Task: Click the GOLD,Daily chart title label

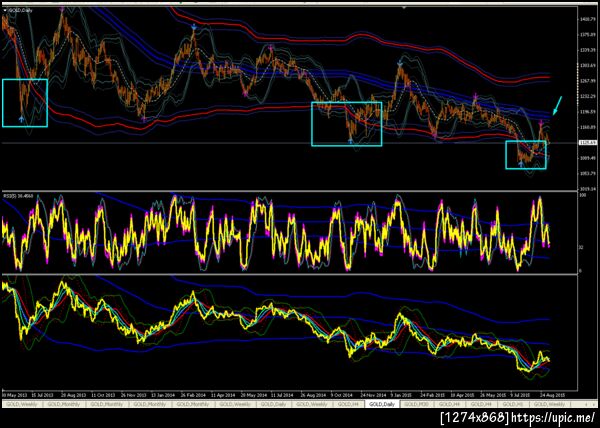Action: coord(20,11)
